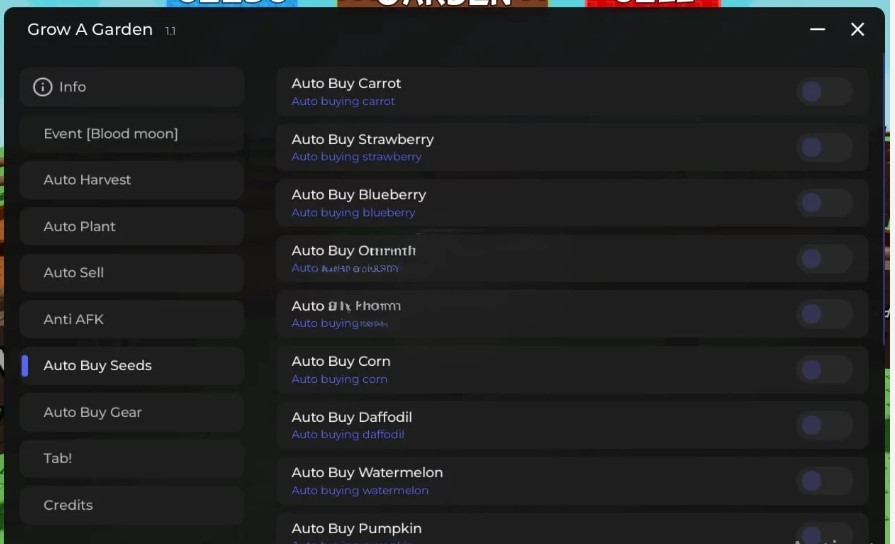Flip the toggle in the fifth seed row
This screenshot has width=895, height=544.
point(824,314)
